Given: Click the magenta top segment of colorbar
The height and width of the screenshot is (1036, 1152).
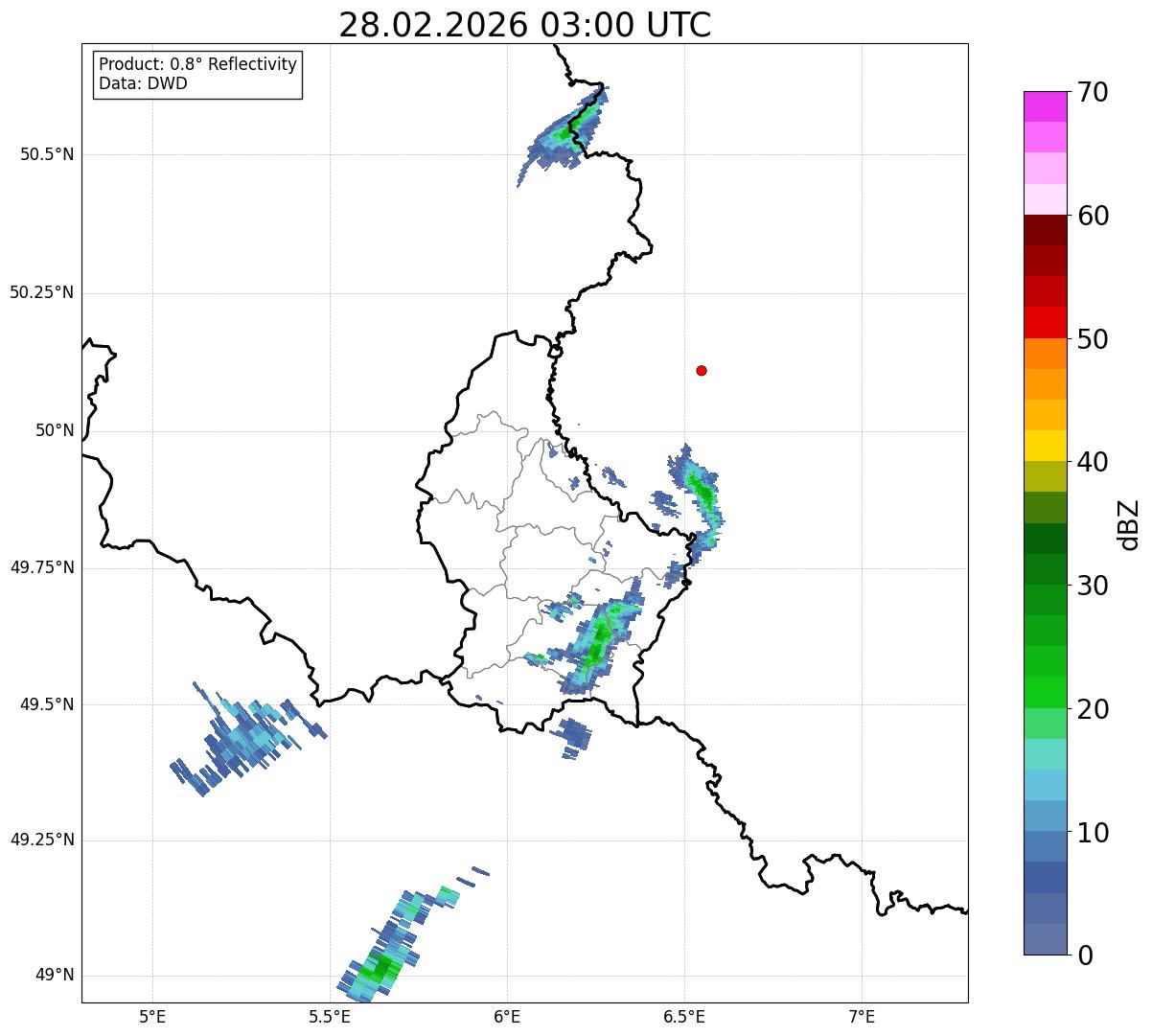Looking at the screenshot, I should pos(1045,106).
